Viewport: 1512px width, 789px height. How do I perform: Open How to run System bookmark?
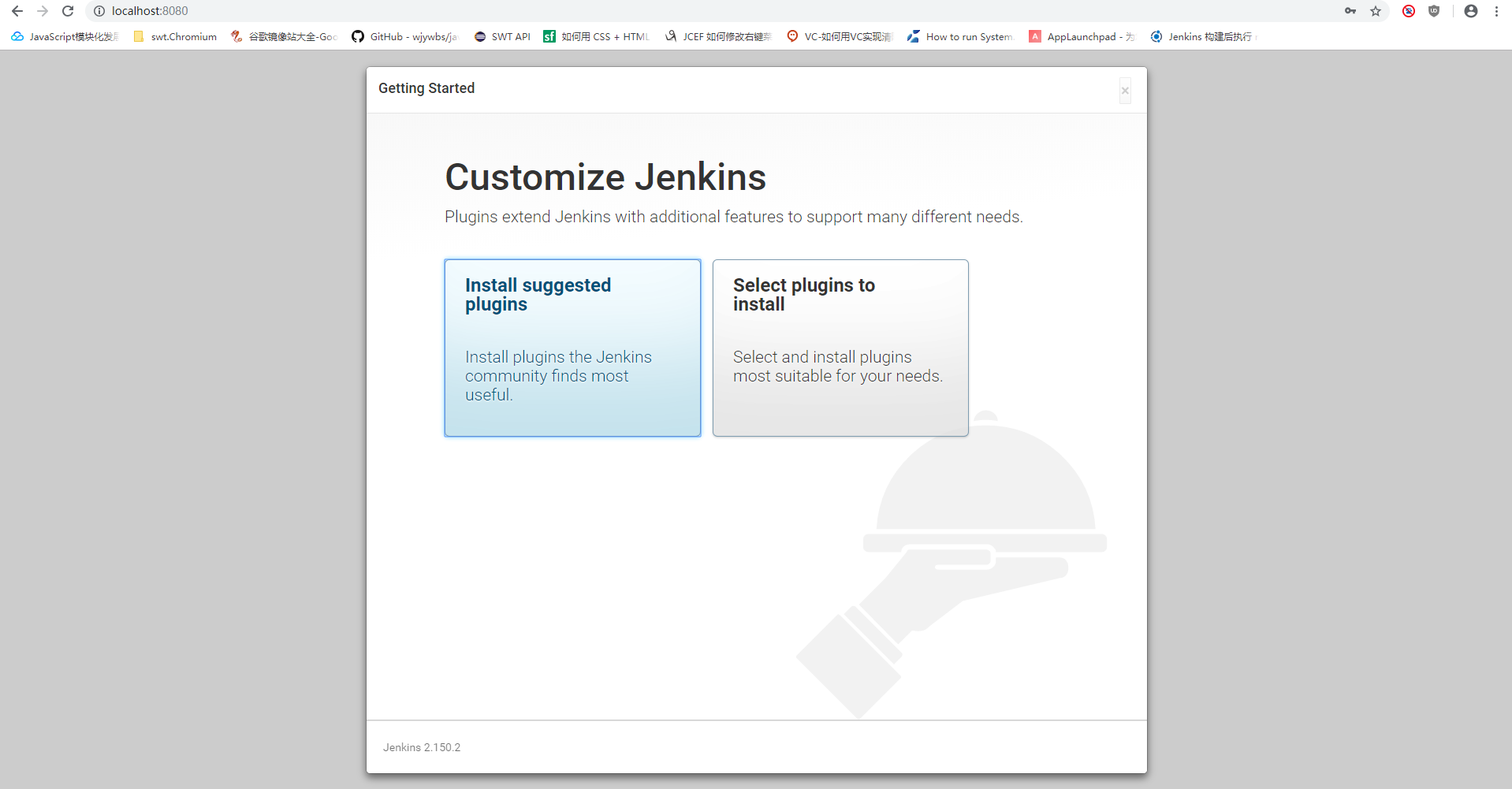point(960,36)
